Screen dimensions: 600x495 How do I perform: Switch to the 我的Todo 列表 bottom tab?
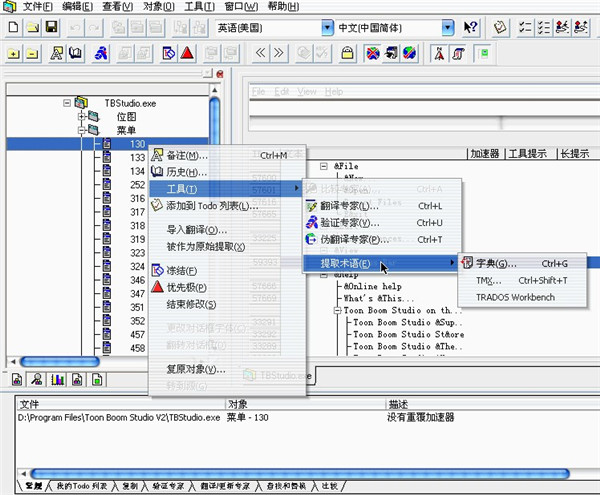(x=81, y=486)
